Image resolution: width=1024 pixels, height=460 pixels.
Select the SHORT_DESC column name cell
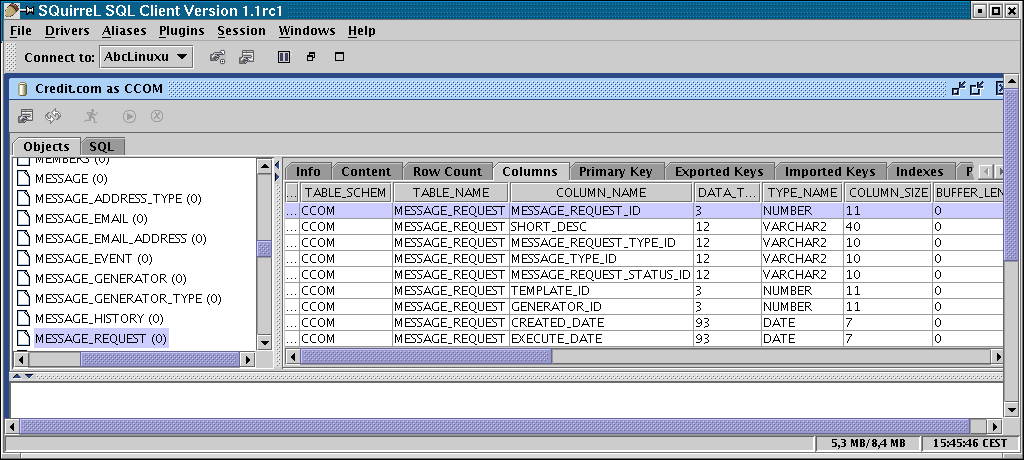[601, 227]
